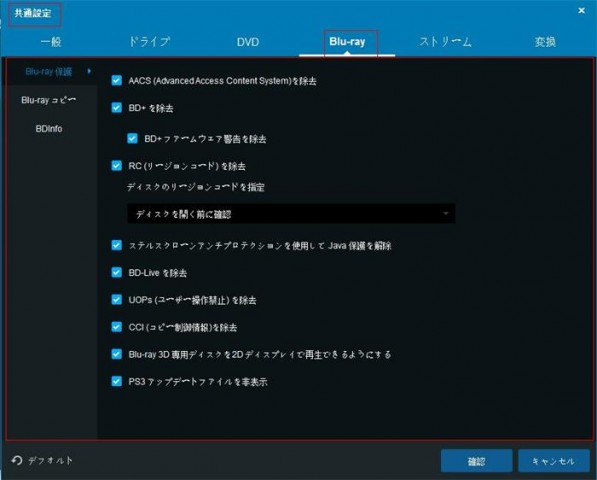
Task: Close the 共通設定 dialog with X
Action: (x=581, y=11)
